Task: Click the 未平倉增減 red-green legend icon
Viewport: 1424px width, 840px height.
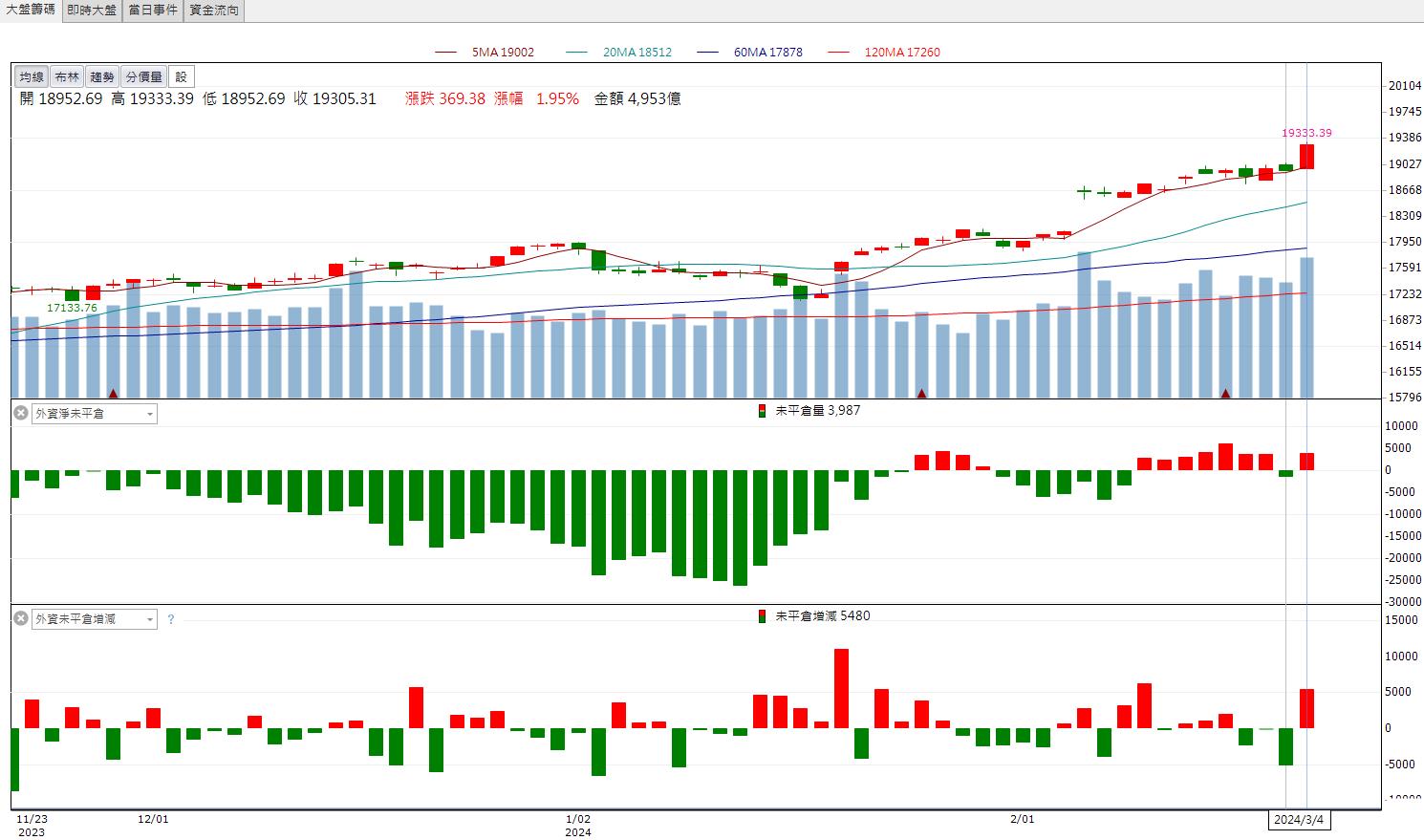Action: [762, 616]
